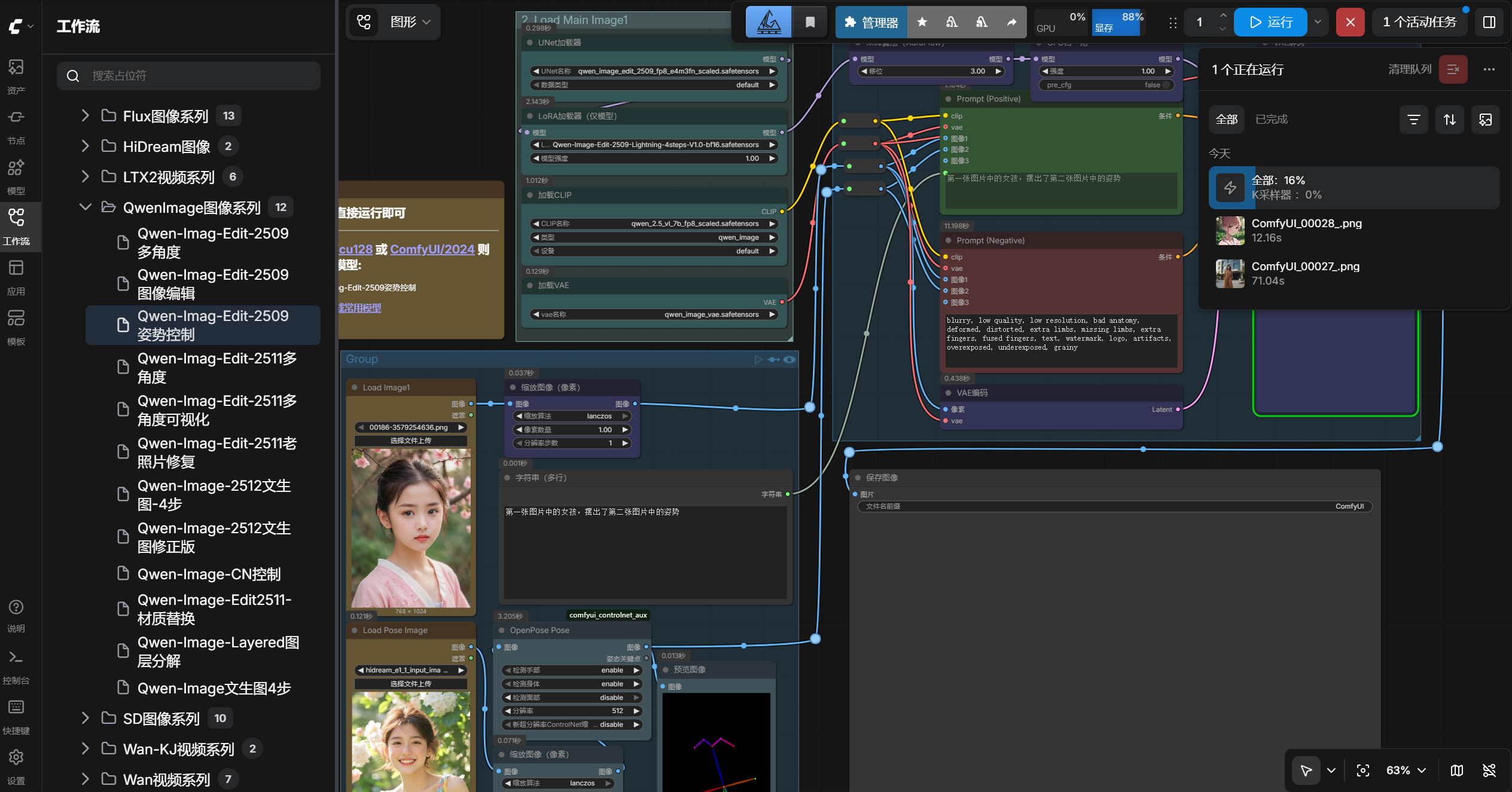Open the 资产 assets sidebar panel
Image resolution: width=1512 pixels, height=792 pixels.
[x=16, y=75]
